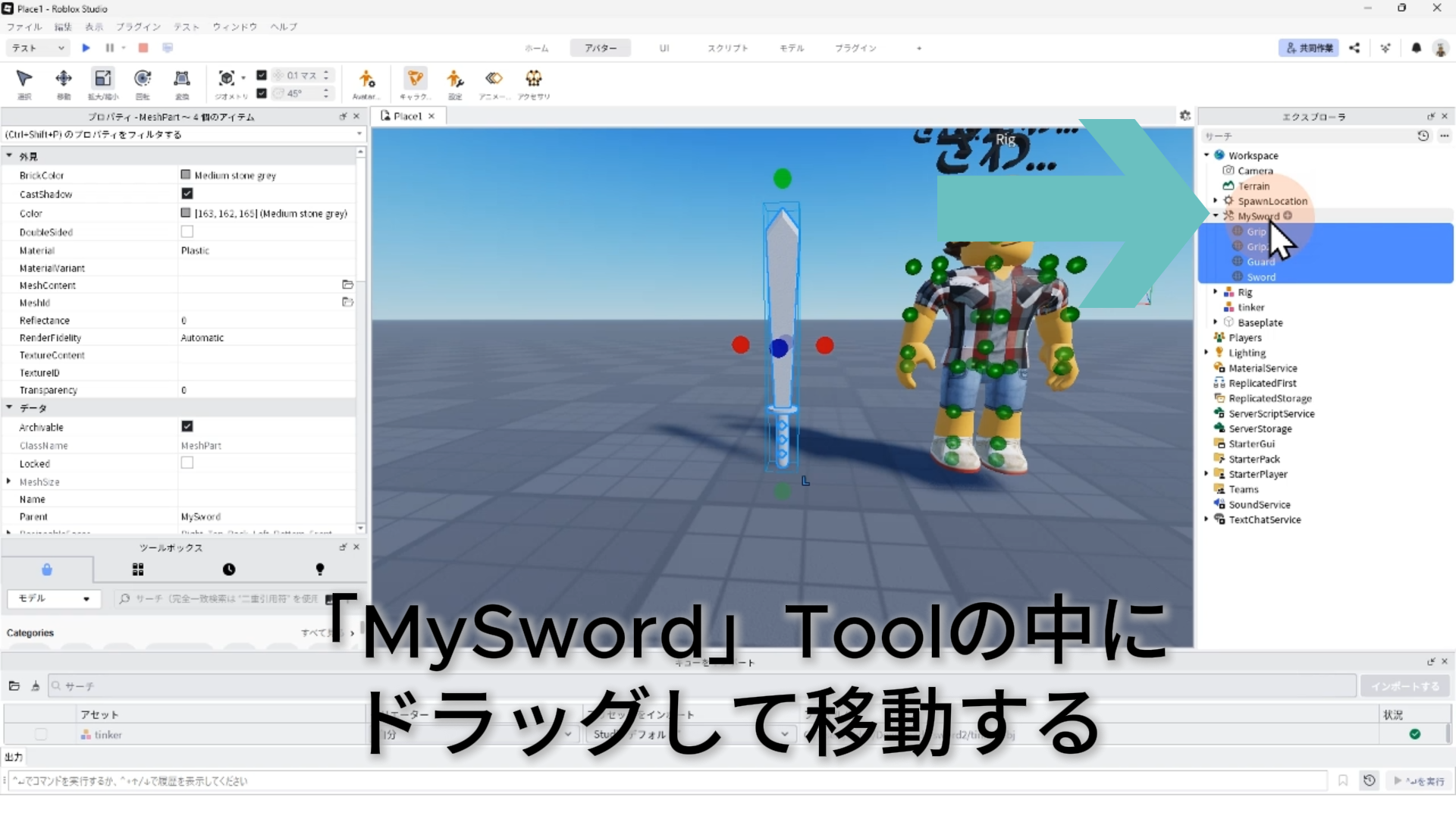Open the Avatar setup tool
This screenshot has width=1456, height=819.
[366, 79]
